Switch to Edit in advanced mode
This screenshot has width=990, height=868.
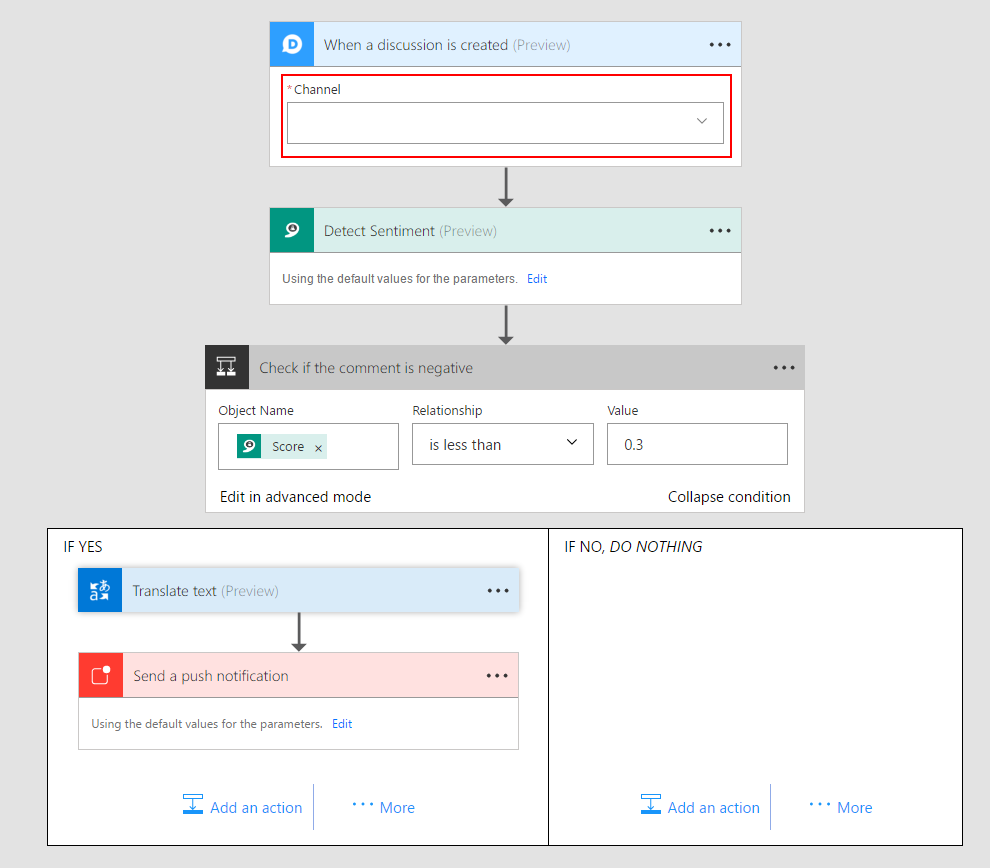coord(295,497)
